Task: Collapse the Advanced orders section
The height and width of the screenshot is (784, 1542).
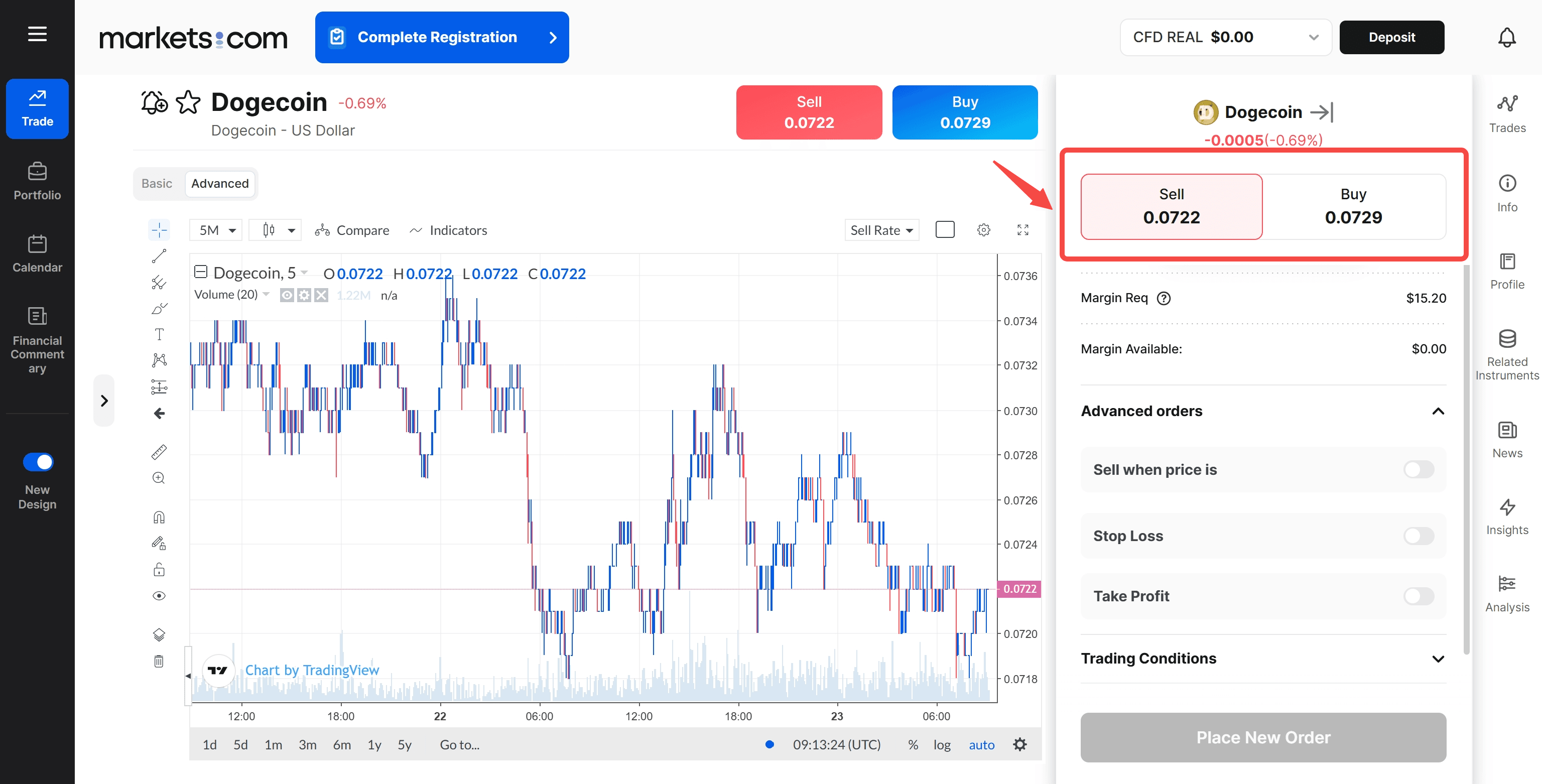Action: [x=1438, y=411]
